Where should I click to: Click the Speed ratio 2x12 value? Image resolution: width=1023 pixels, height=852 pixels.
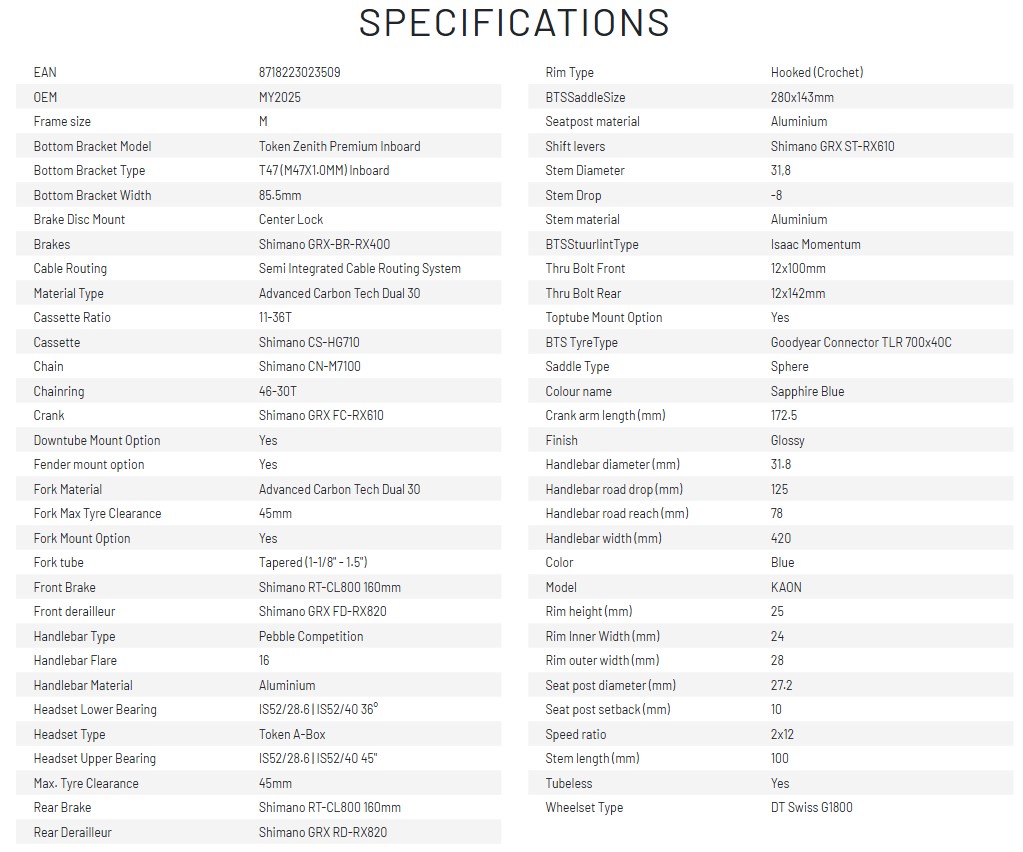click(x=782, y=734)
